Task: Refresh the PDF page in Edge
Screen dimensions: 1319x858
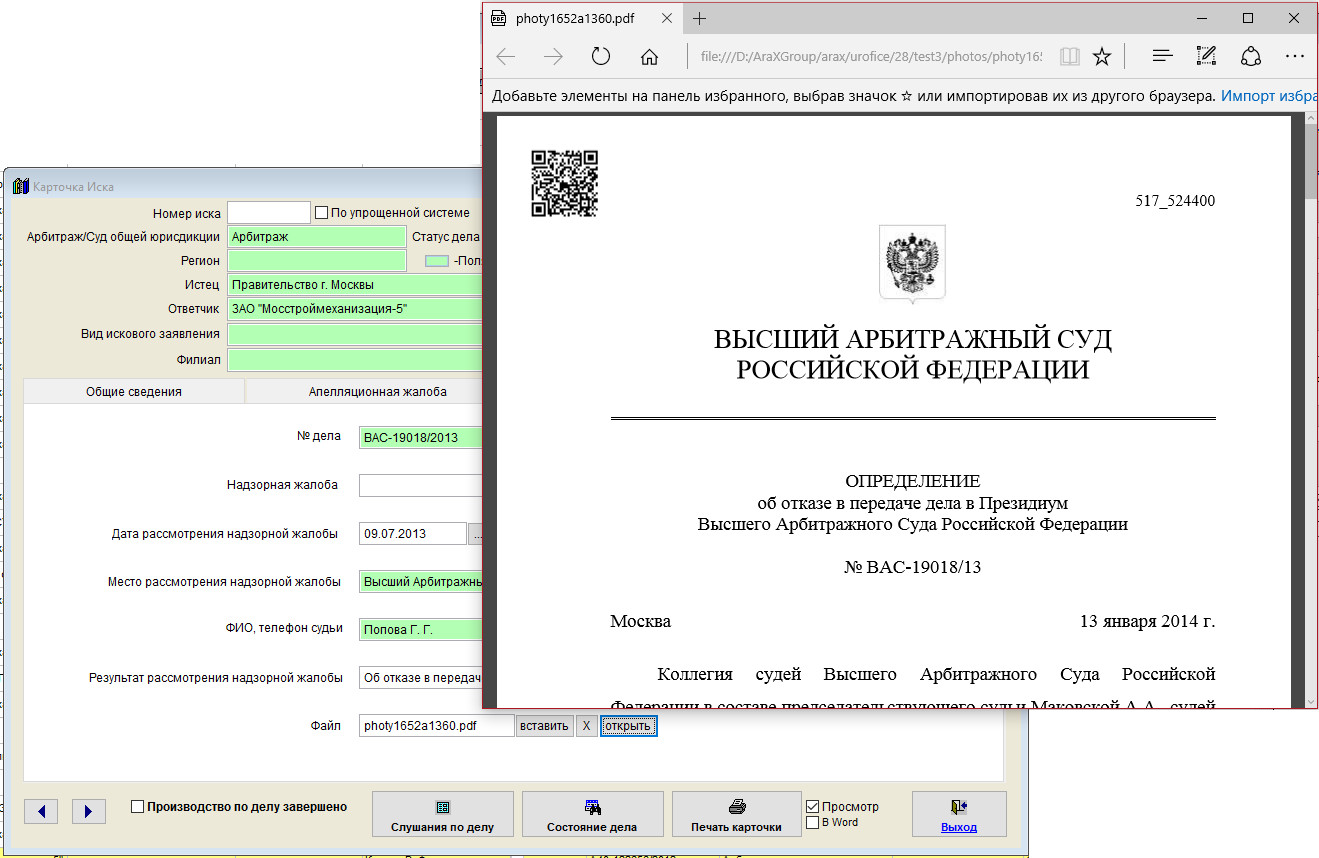Action: 601,57
